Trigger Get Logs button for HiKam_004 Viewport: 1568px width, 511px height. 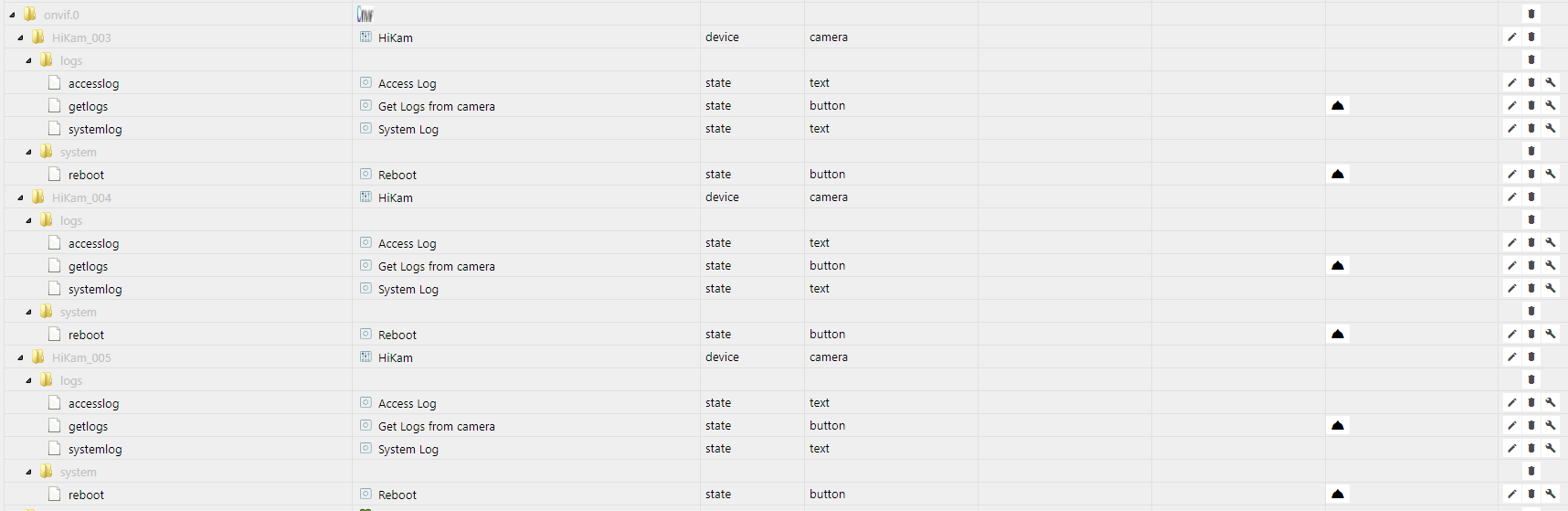click(1338, 265)
